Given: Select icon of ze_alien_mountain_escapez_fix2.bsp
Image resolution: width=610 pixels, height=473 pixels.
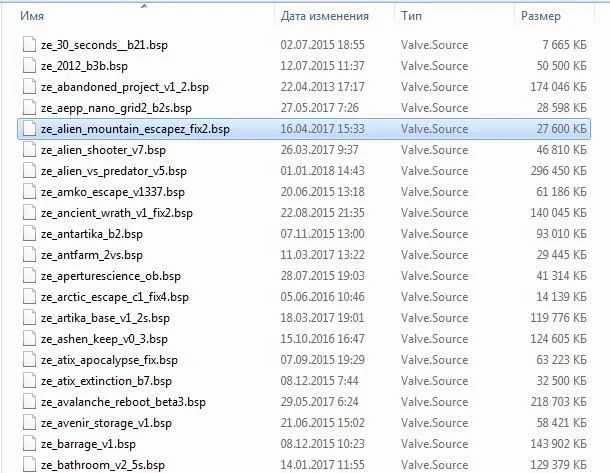Looking at the screenshot, I should 28,129.
